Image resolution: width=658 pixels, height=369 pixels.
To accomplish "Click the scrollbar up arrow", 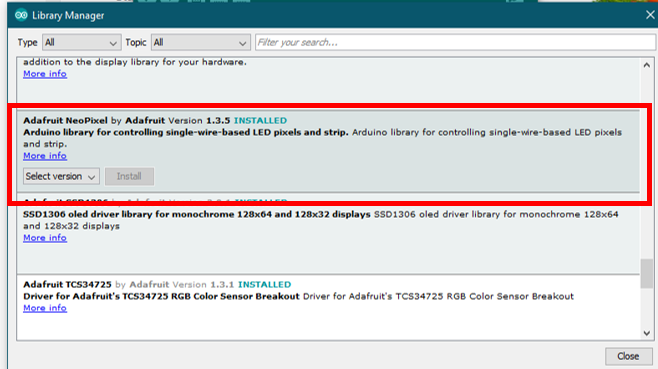I will tap(647, 65).
